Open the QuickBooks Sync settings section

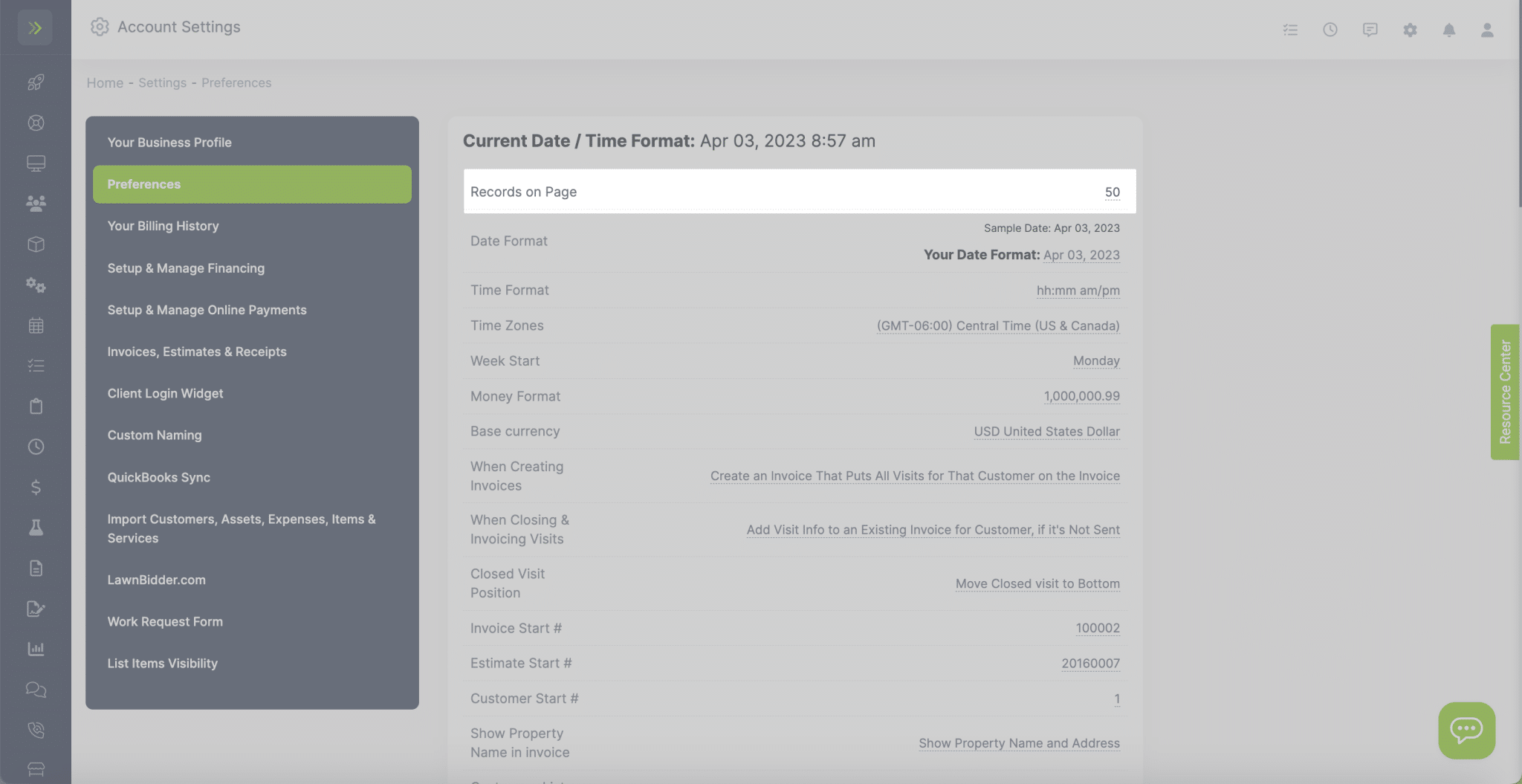click(x=158, y=477)
